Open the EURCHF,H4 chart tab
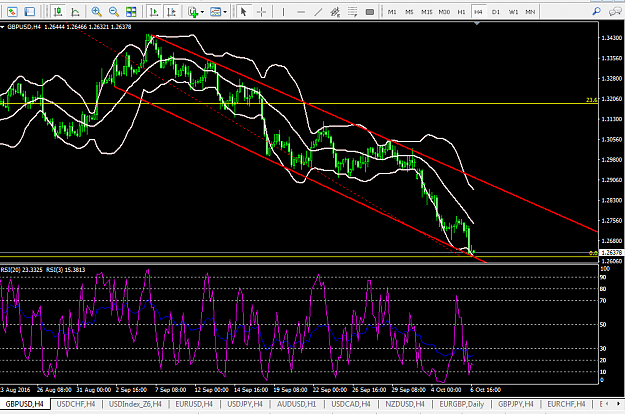The width and height of the screenshot is (625, 414). pos(566,404)
